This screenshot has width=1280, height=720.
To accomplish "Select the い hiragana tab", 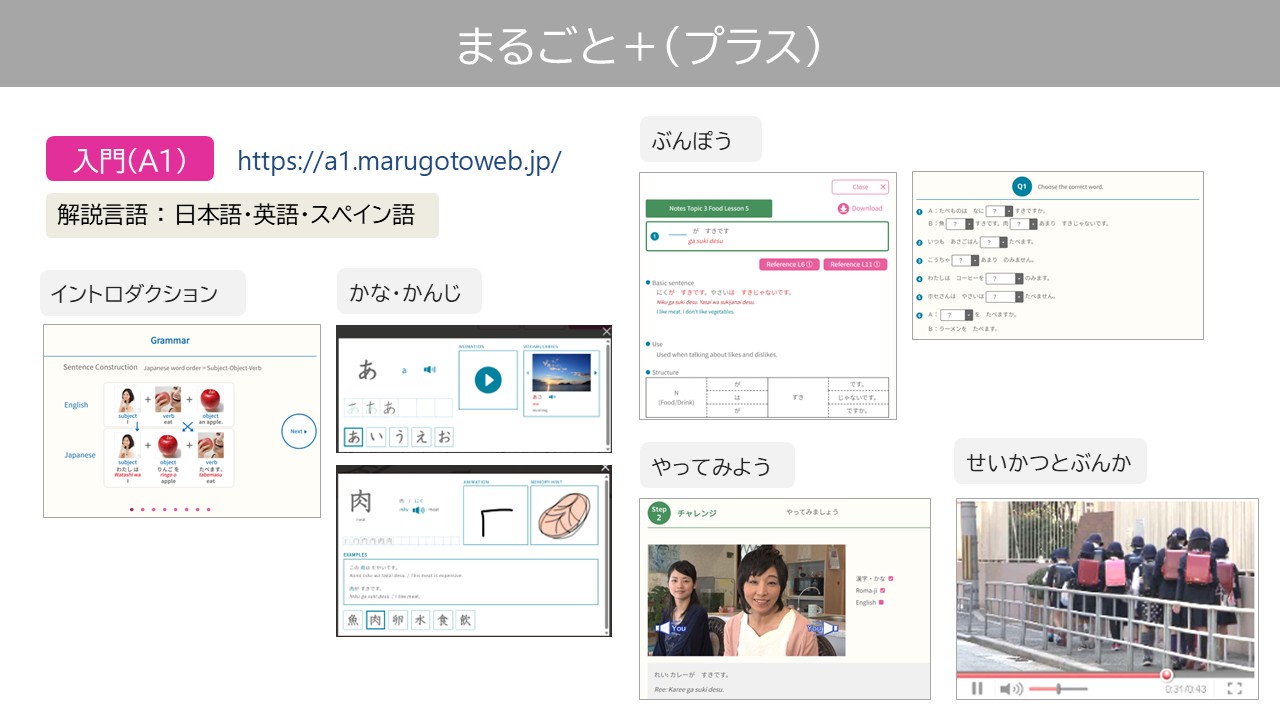I will click(376, 437).
